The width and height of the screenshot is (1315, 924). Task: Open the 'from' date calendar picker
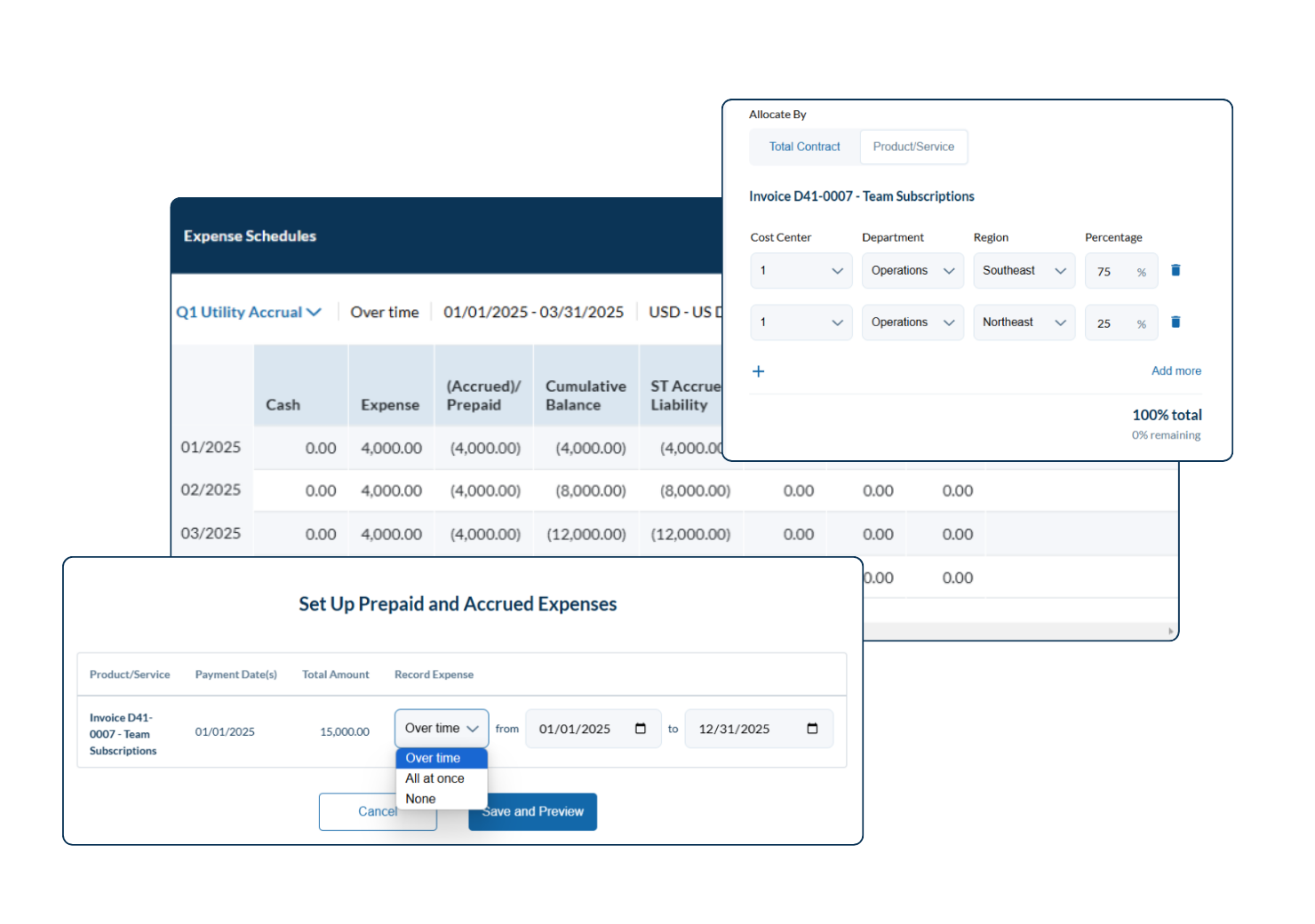tap(641, 728)
